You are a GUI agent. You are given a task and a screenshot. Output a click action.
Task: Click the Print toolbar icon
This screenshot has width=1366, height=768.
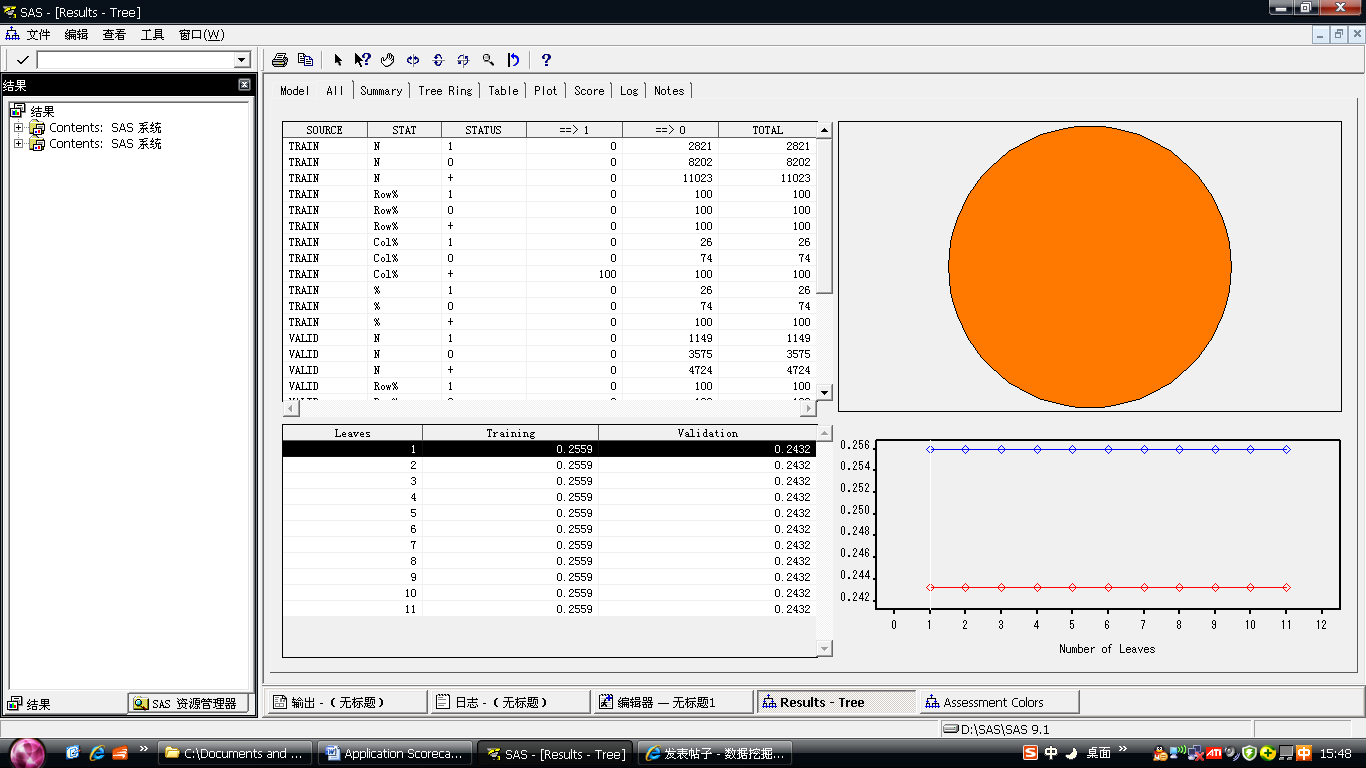[x=280, y=60]
